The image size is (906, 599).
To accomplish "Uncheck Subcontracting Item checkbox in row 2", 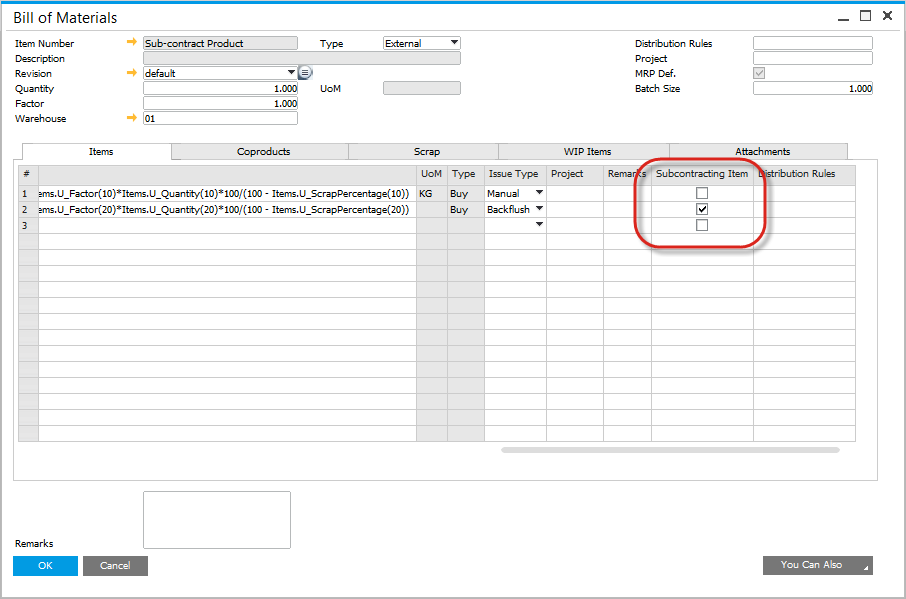I will coord(702,209).
